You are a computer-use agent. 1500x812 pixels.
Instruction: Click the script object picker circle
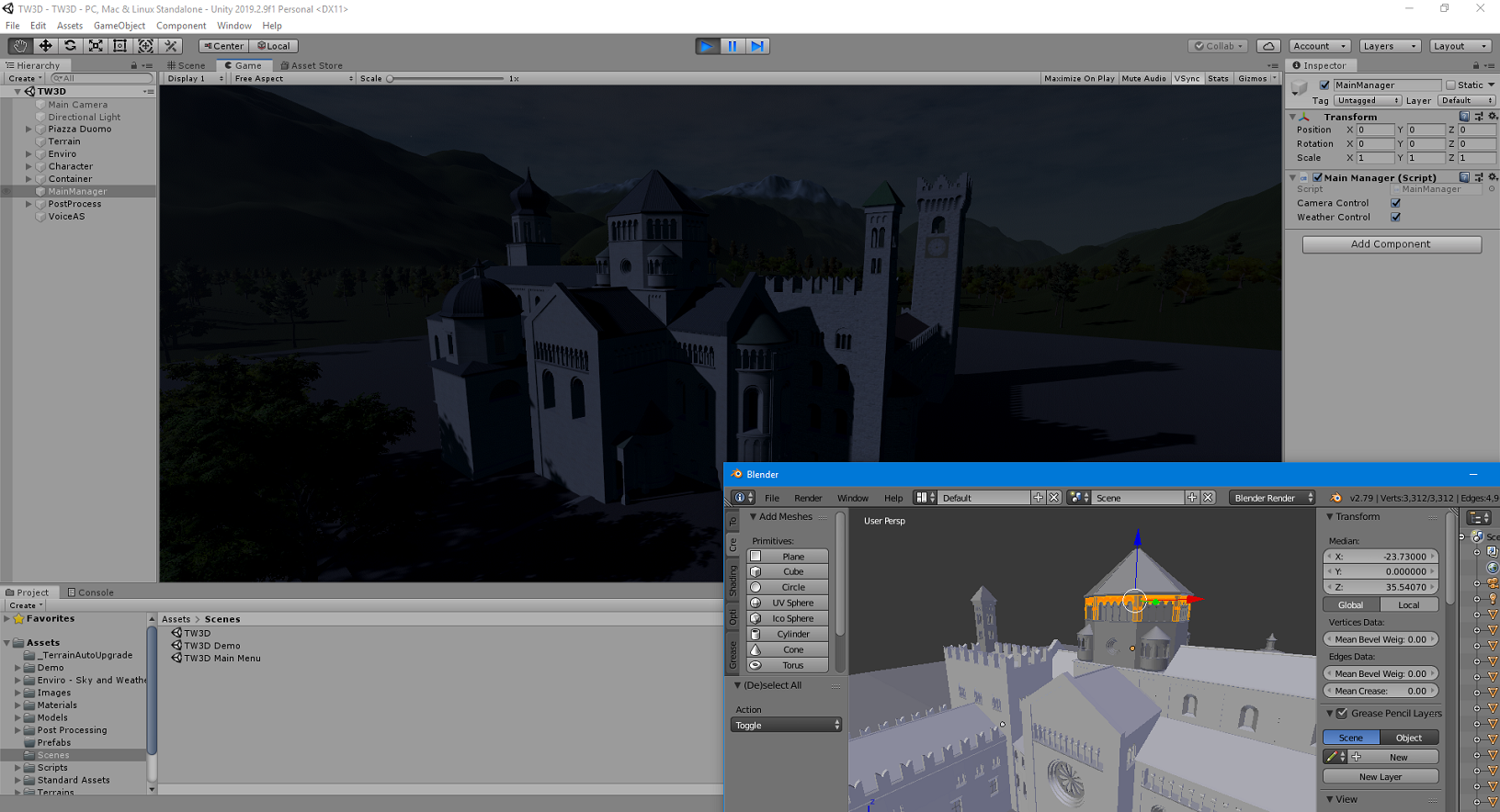point(1492,189)
